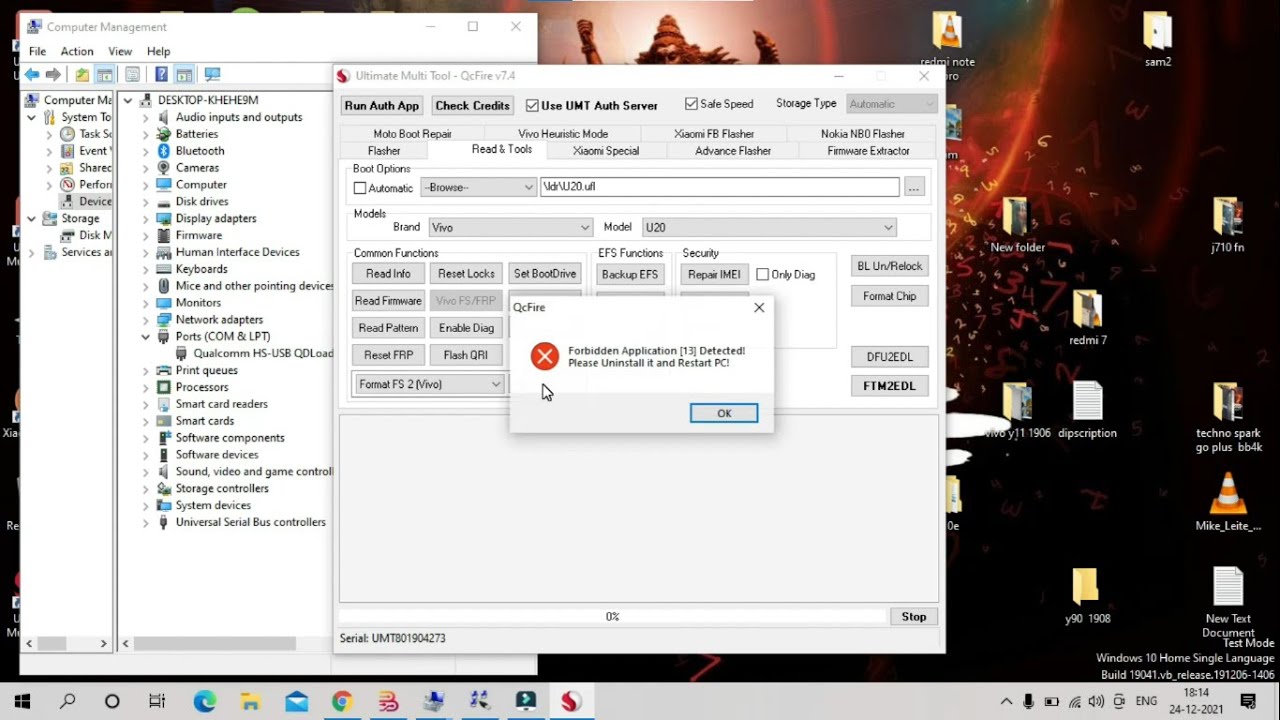The image size is (1280, 720).
Task: Switch to the Firmware Extractor tab
Action: pyautogui.click(x=868, y=151)
